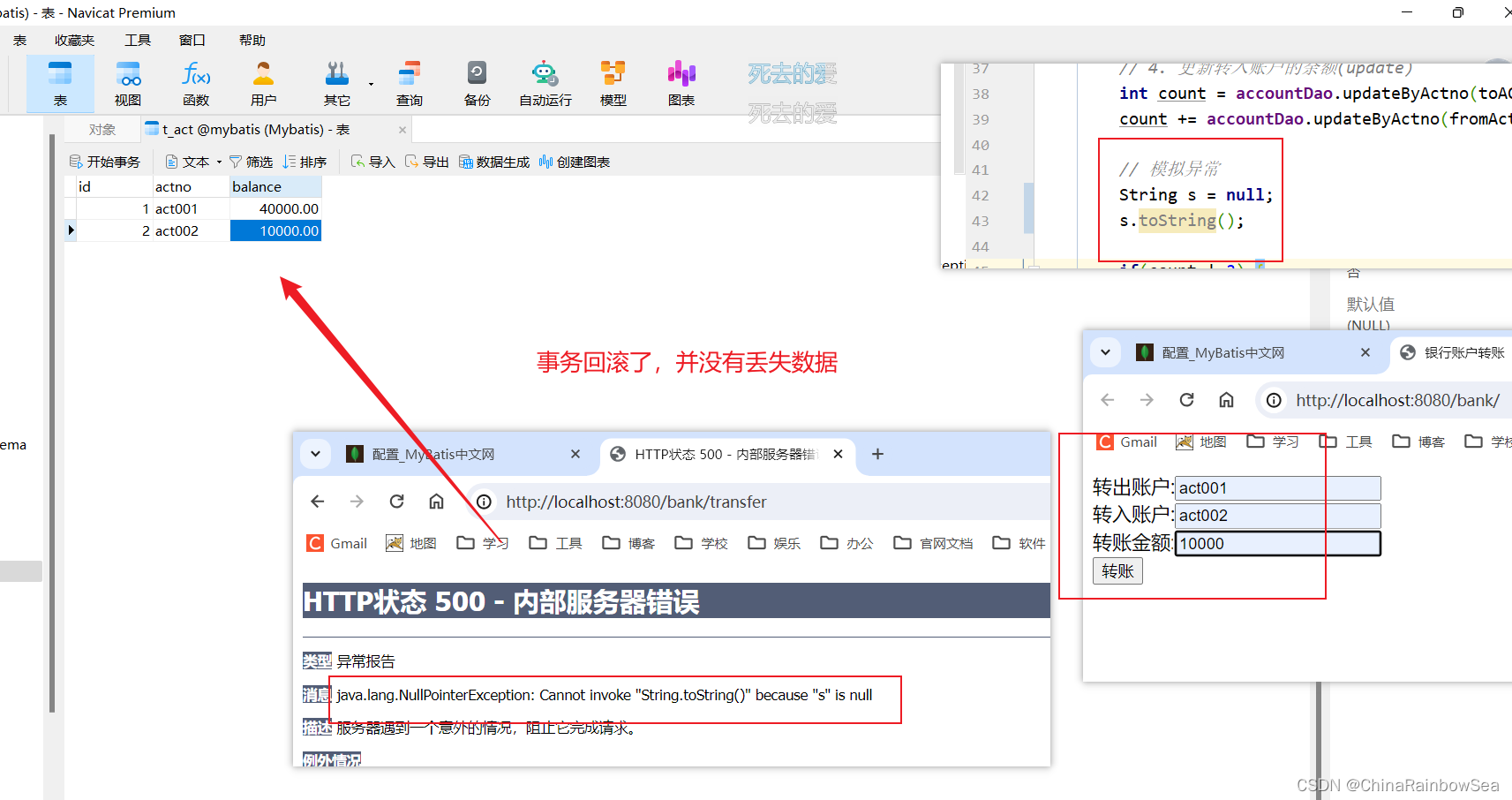Click the 转账 transfer button
This screenshot has width=1512, height=800.
click(x=1117, y=570)
